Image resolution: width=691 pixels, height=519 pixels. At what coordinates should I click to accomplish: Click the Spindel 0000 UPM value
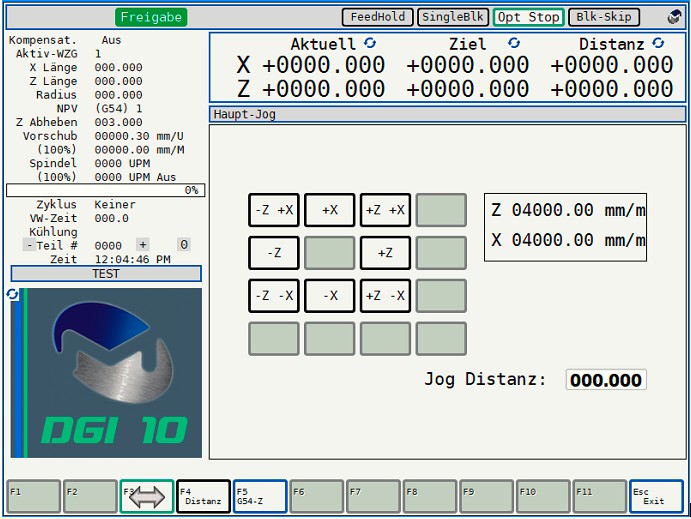(x=122, y=163)
